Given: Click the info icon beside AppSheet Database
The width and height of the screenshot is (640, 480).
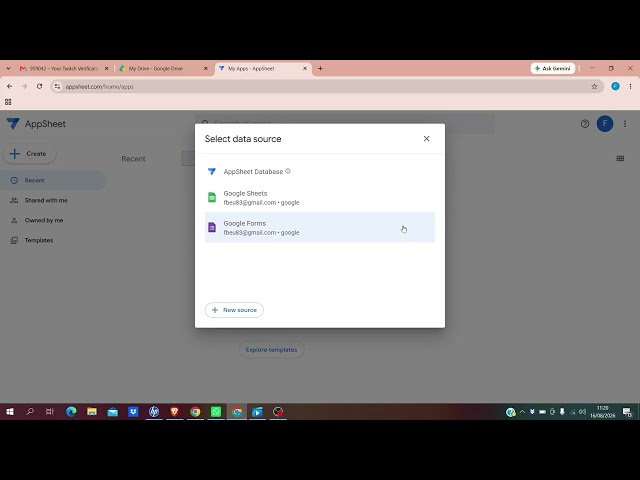Looking at the screenshot, I should (288, 171).
